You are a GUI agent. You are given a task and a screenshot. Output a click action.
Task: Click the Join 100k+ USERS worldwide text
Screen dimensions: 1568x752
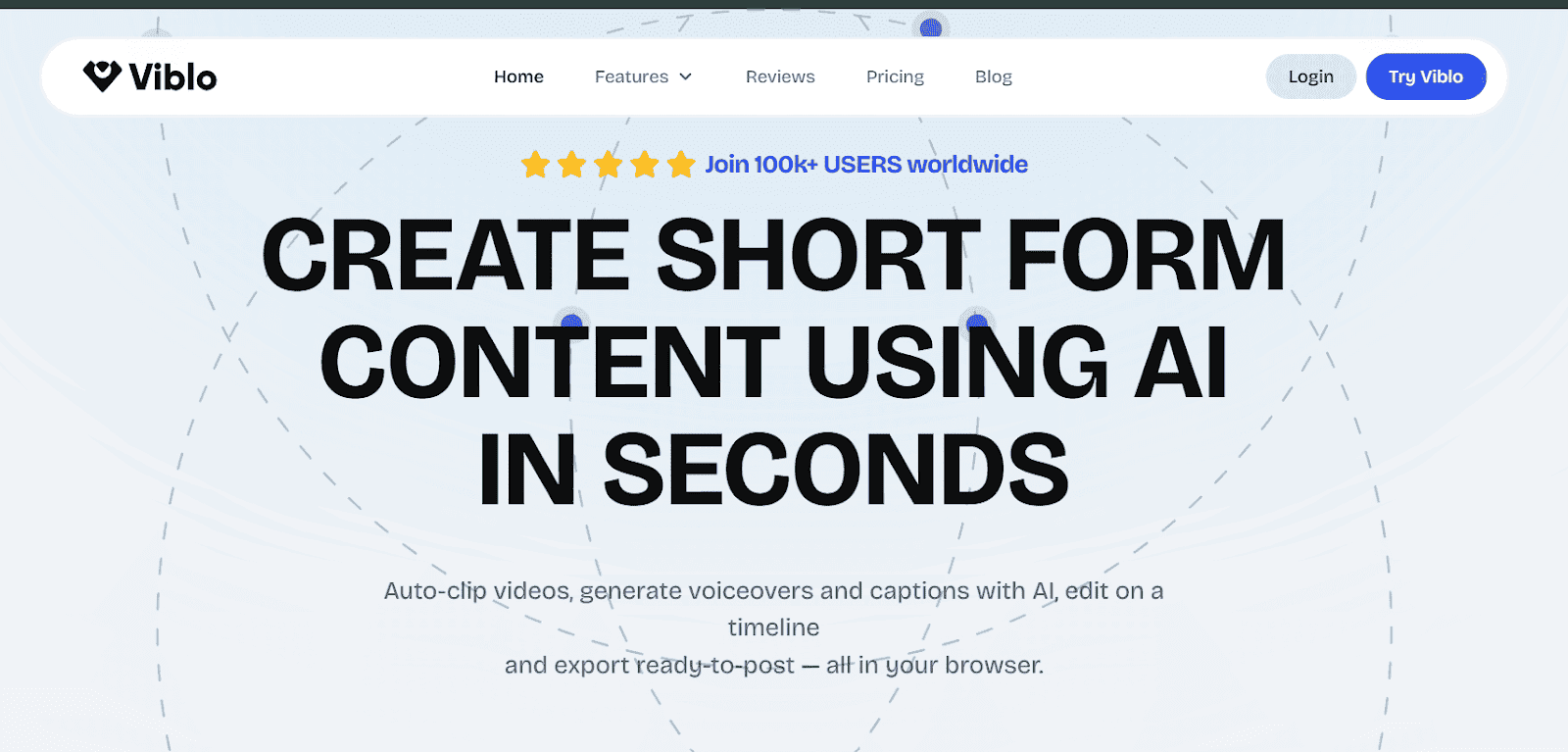[866, 165]
